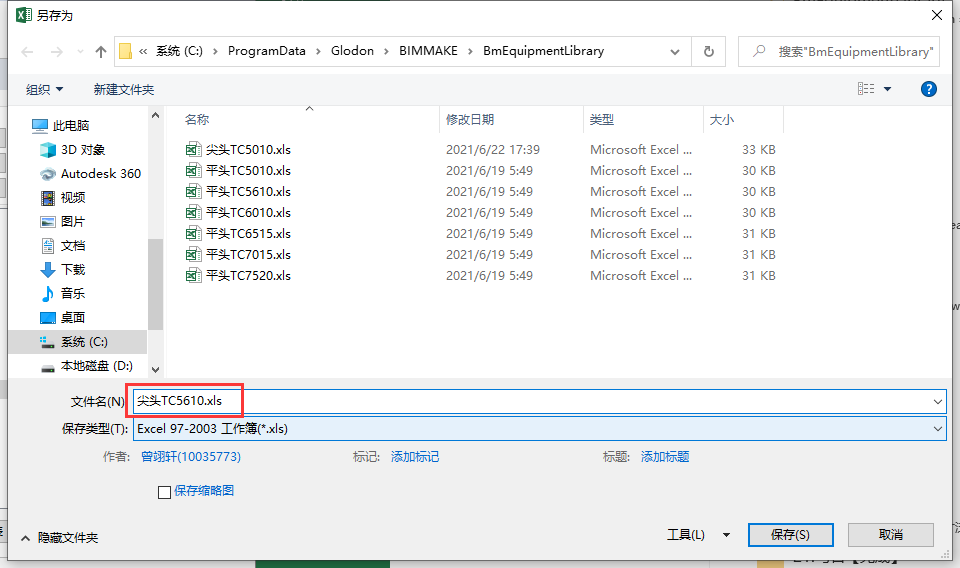
Task: Click Excel icon of 平头TC7520.xls
Action: (193, 275)
